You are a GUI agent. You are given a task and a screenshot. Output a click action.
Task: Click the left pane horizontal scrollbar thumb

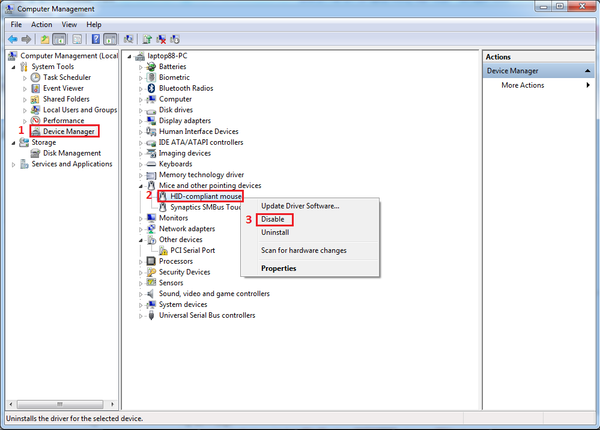tap(60, 404)
